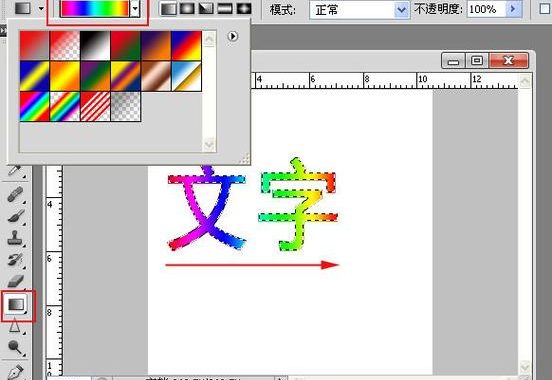This screenshot has height=380, width=552.
Task: Minimize the document window
Action: tap(453, 61)
